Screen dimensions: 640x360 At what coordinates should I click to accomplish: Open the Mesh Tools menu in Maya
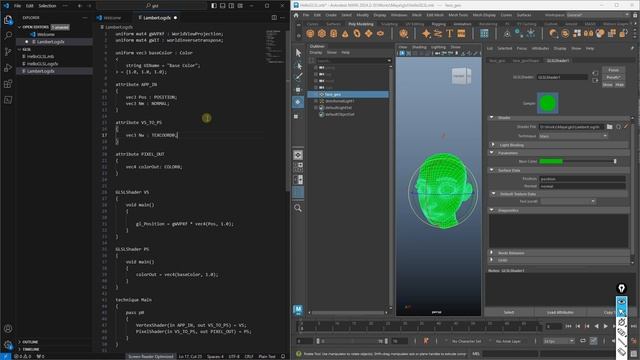(458, 15)
